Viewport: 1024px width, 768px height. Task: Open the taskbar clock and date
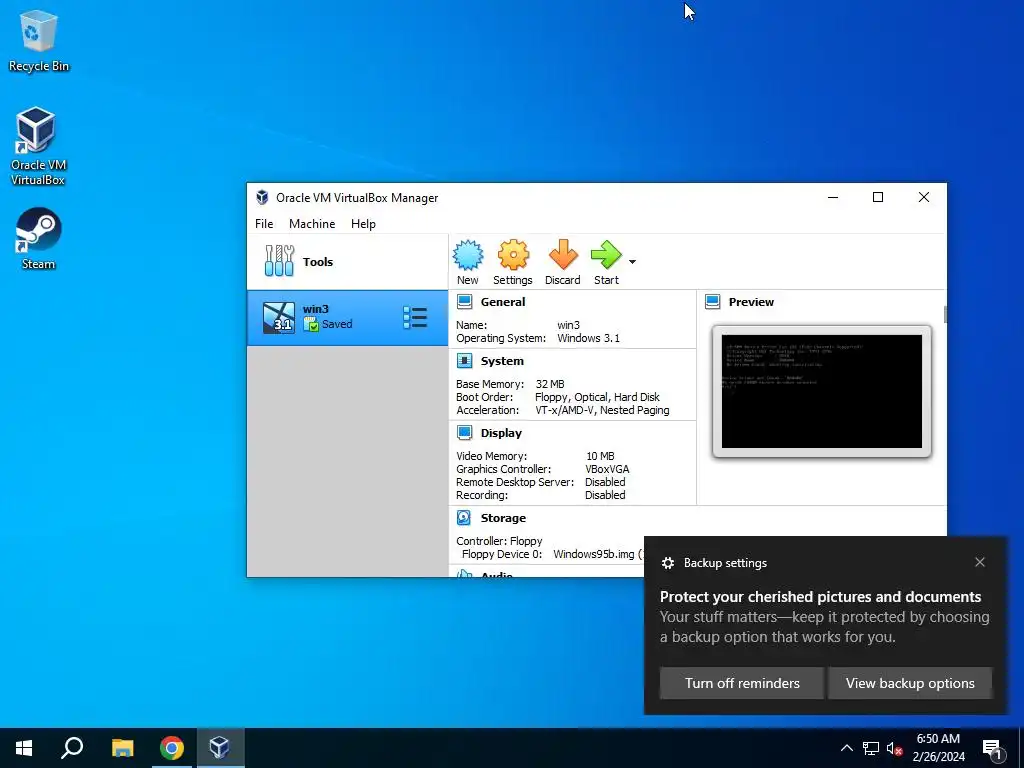(938, 748)
